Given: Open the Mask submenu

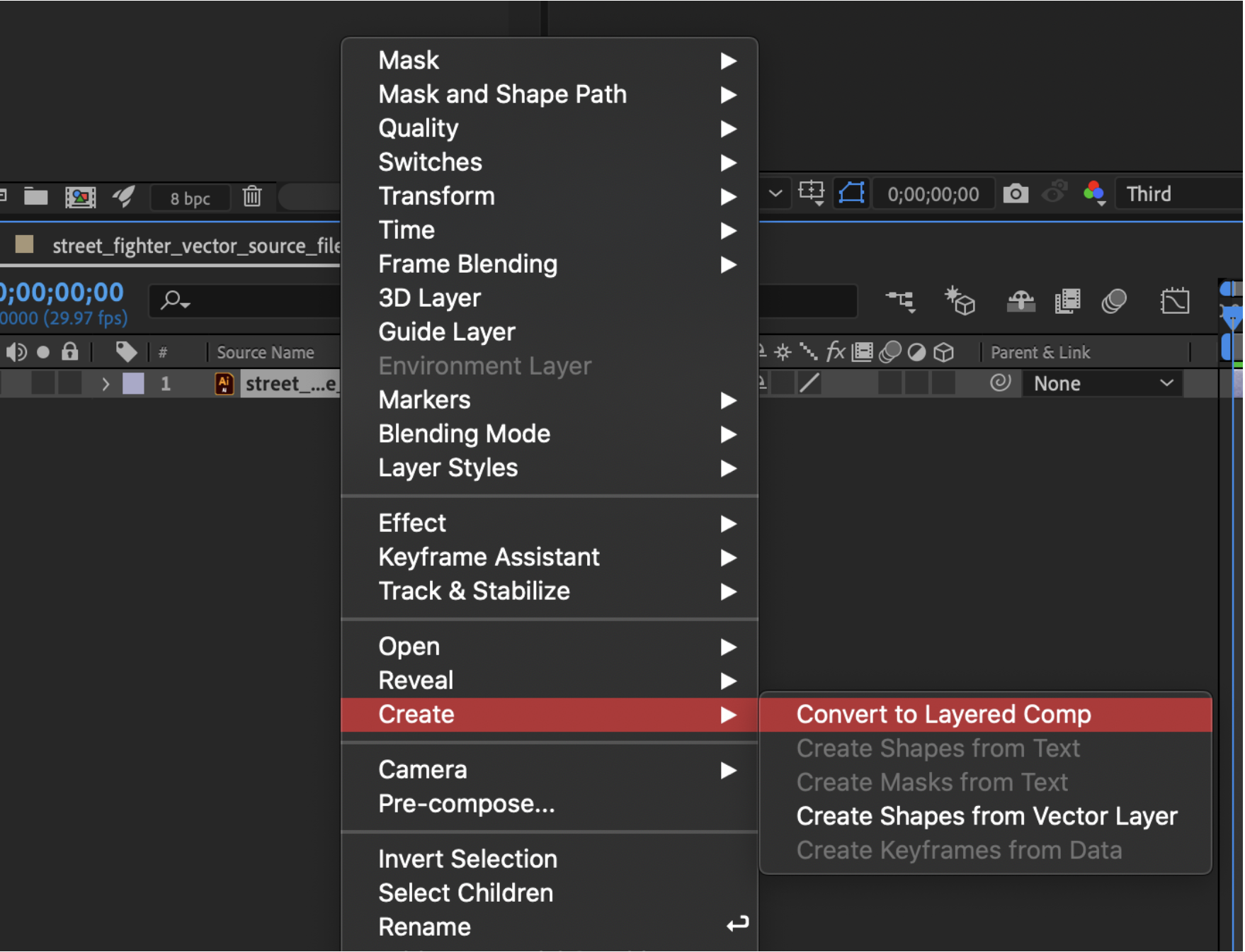Looking at the screenshot, I should point(550,60).
